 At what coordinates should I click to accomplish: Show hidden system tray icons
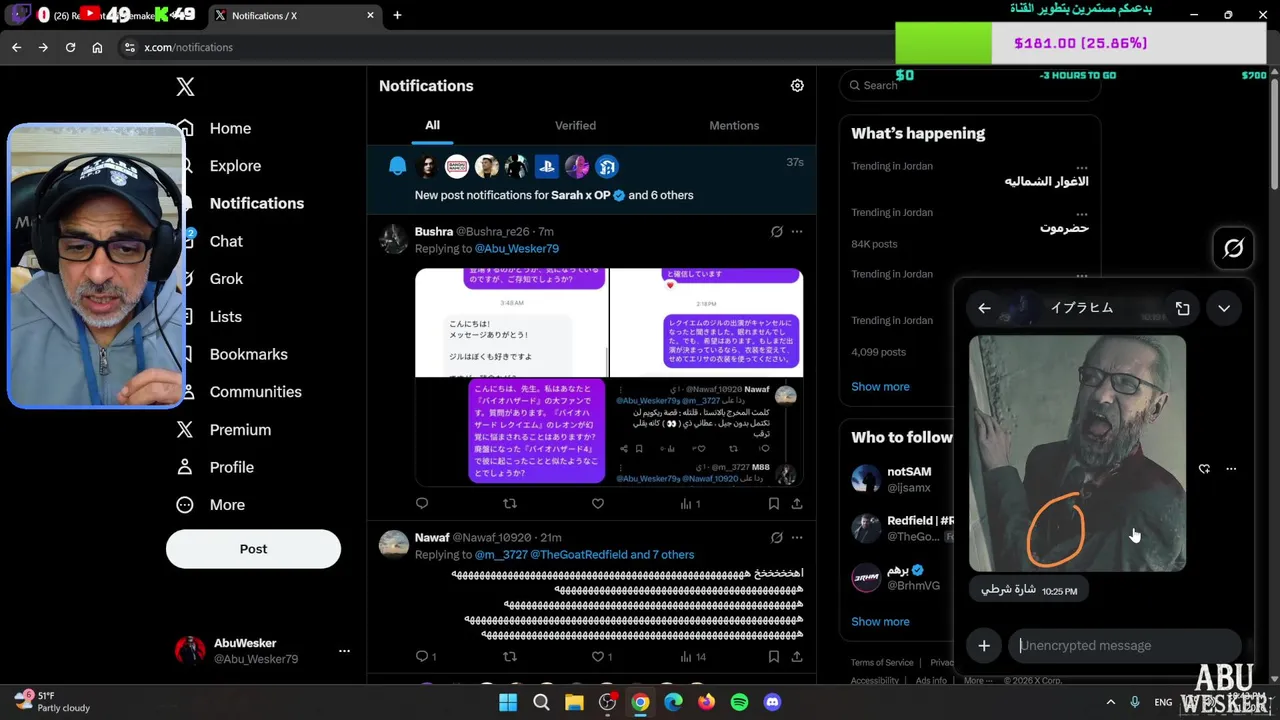[1110, 702]
